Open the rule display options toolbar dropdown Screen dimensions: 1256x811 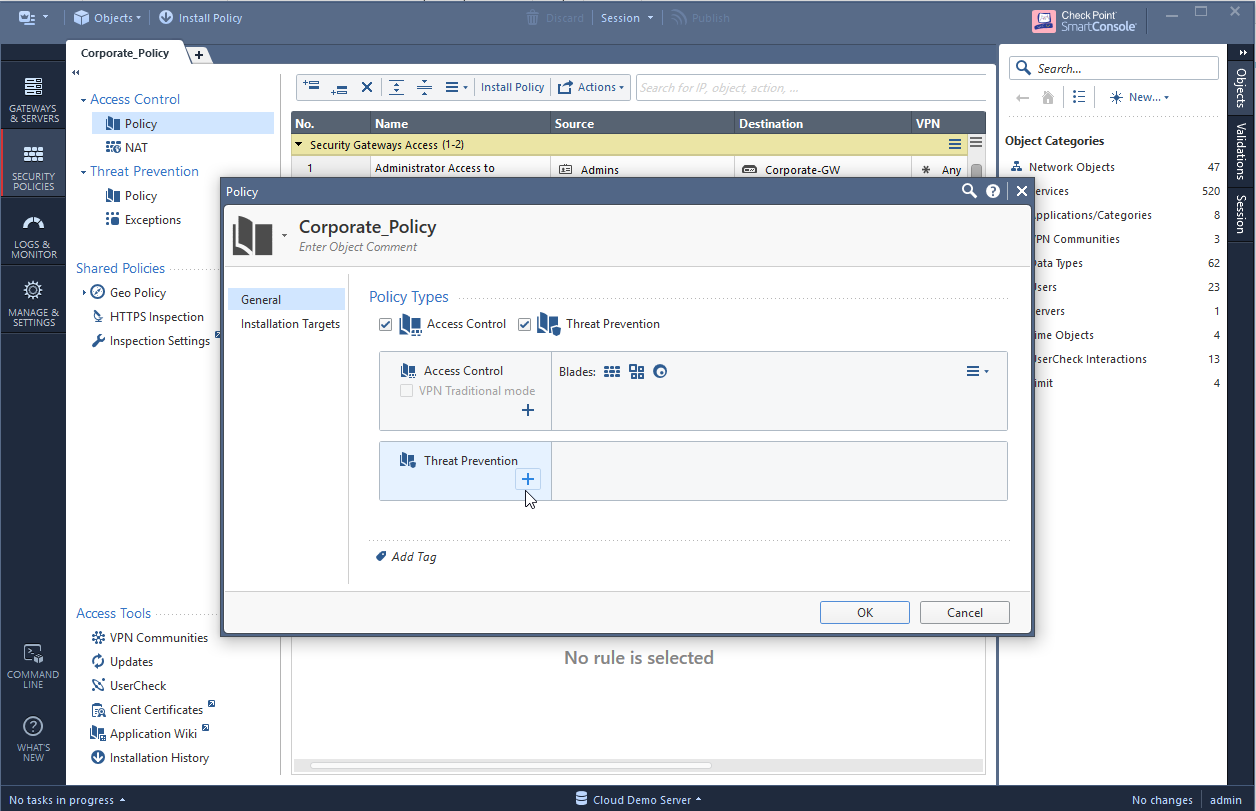click(456, 87)
